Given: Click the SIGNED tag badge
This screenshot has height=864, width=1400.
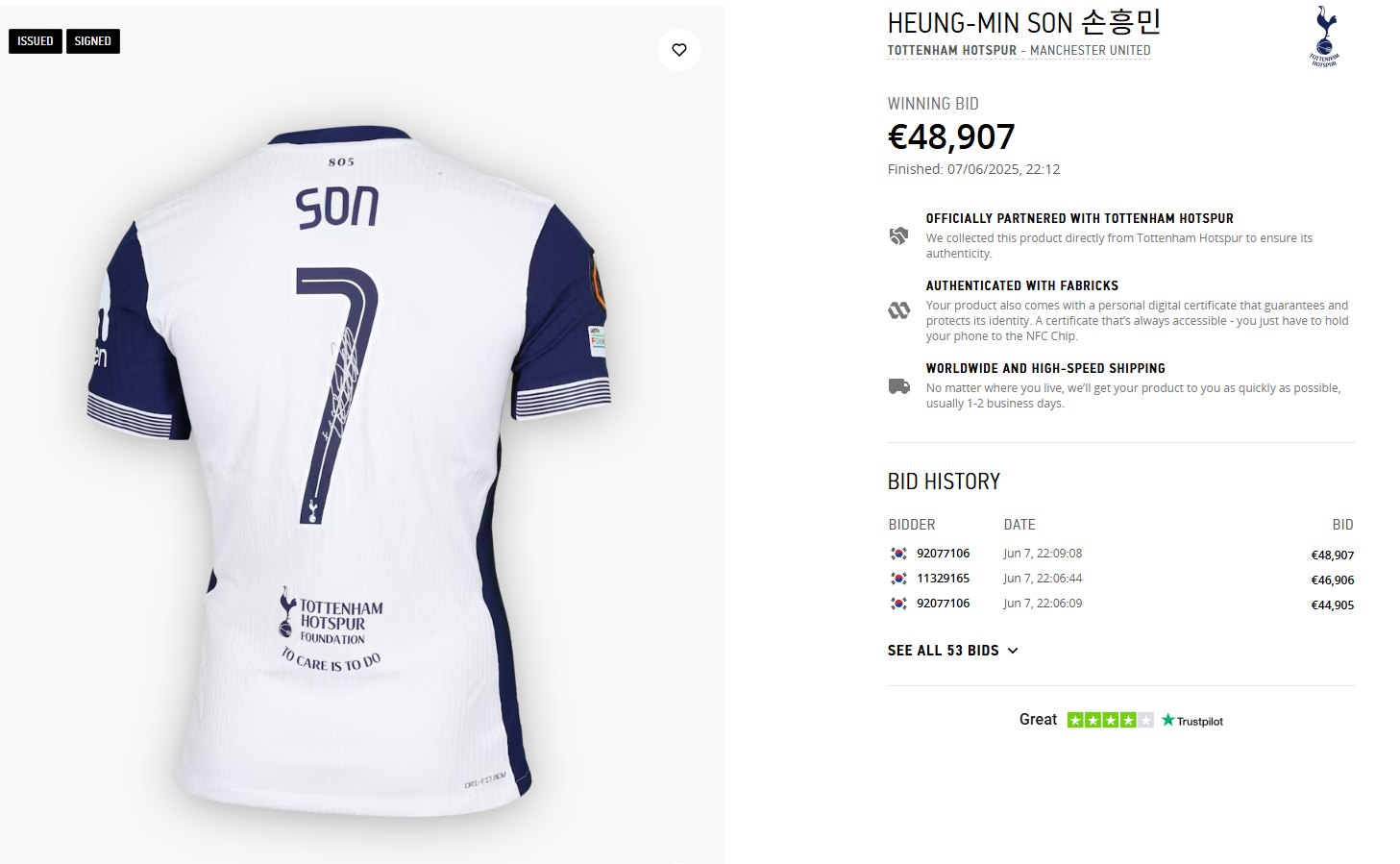Looking at the screenshot, I should point(92,41).
